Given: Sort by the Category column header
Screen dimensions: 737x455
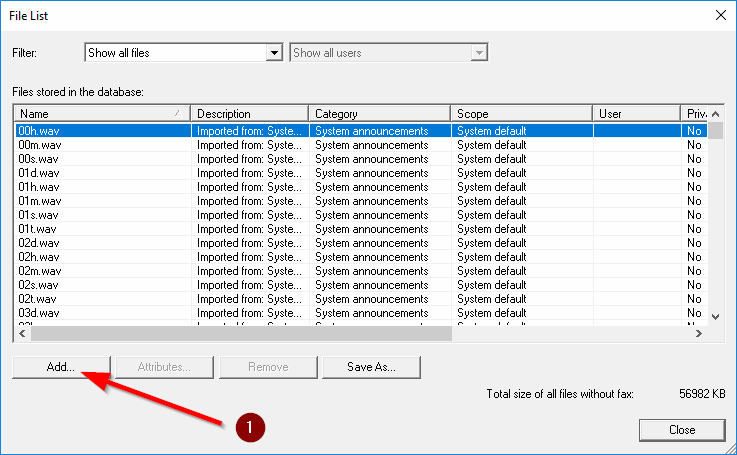Looking at the screenshot, I should (380, 114).
